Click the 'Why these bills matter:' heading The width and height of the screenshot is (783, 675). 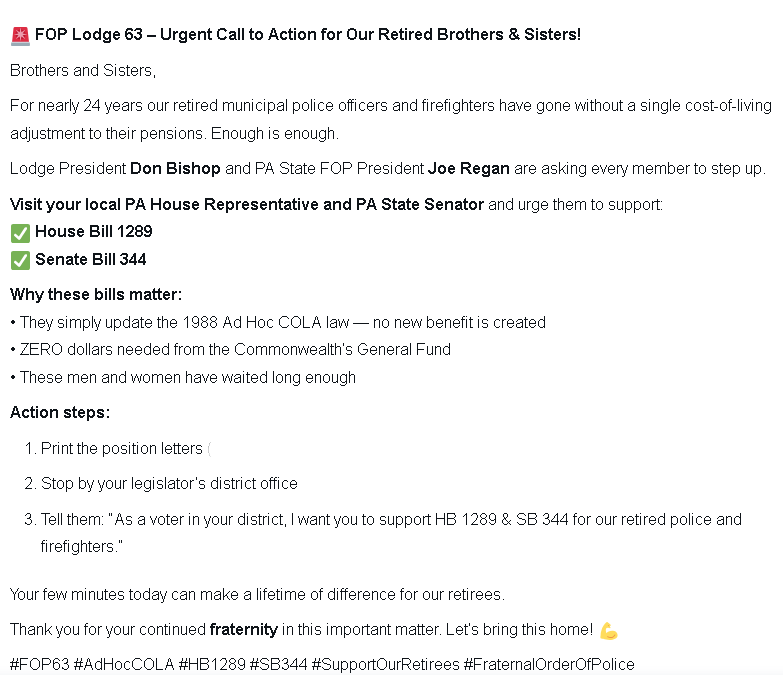click(x=96, y=295)
